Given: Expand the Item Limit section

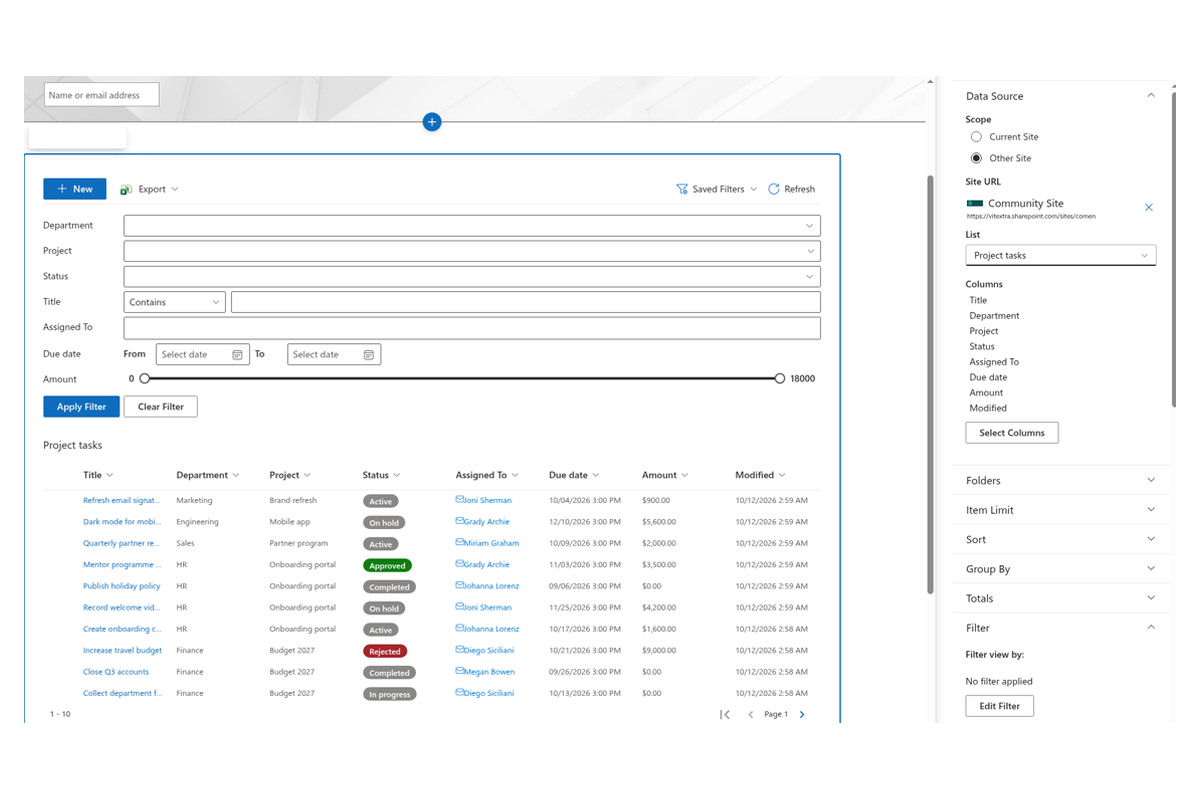Looking at the screenshot, I should click(x=1151, y=510).
